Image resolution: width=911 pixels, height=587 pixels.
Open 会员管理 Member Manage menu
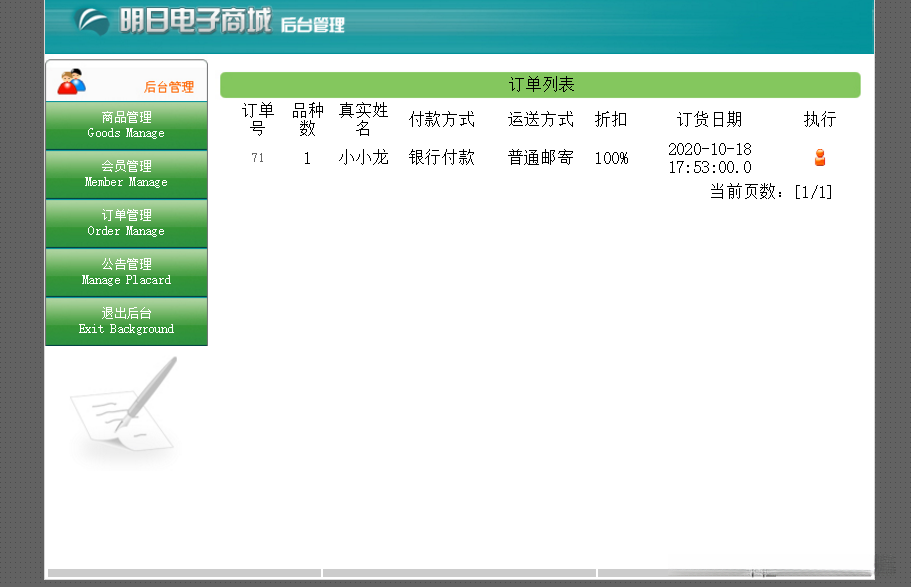(126, 174)
